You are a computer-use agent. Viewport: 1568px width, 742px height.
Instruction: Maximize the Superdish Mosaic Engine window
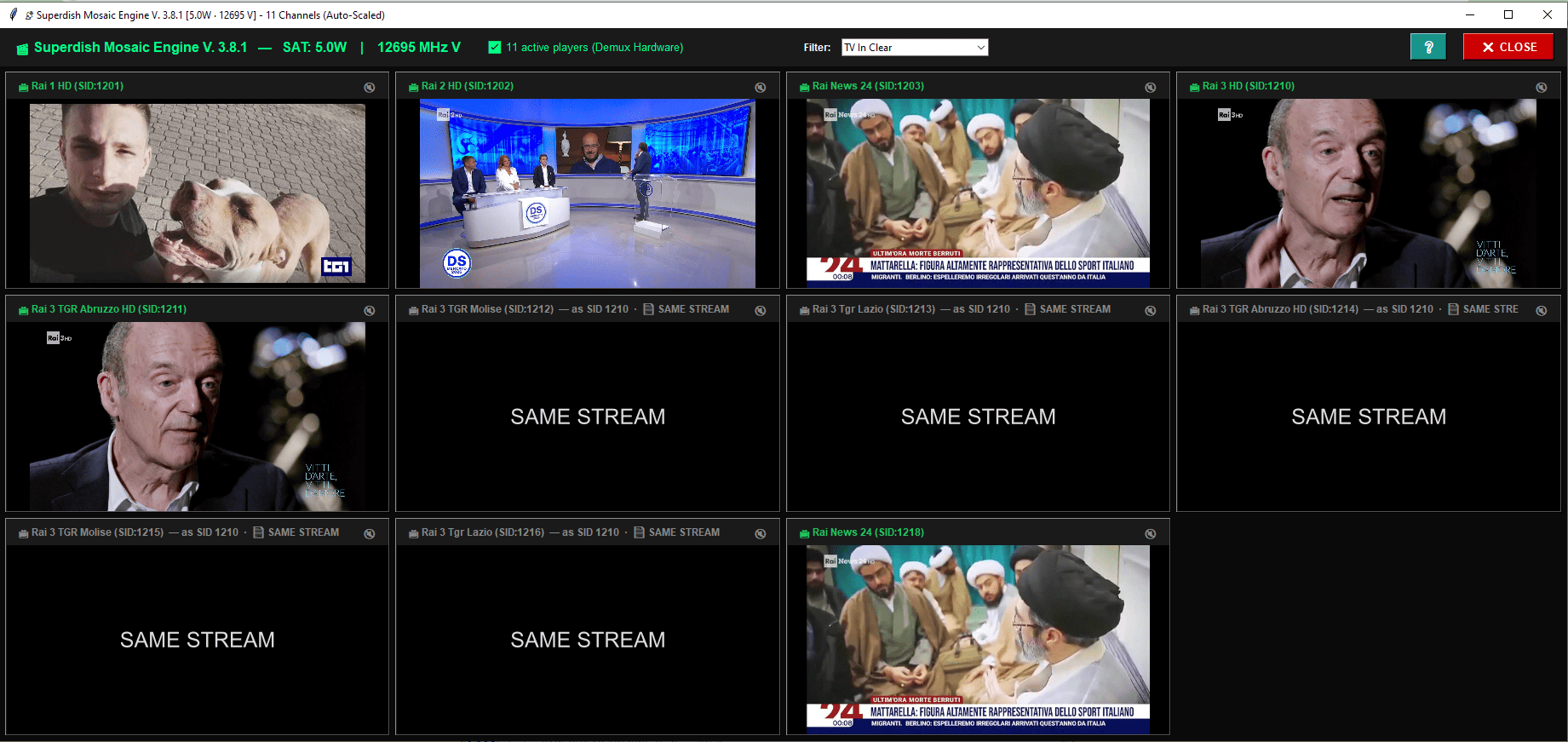1508,14
